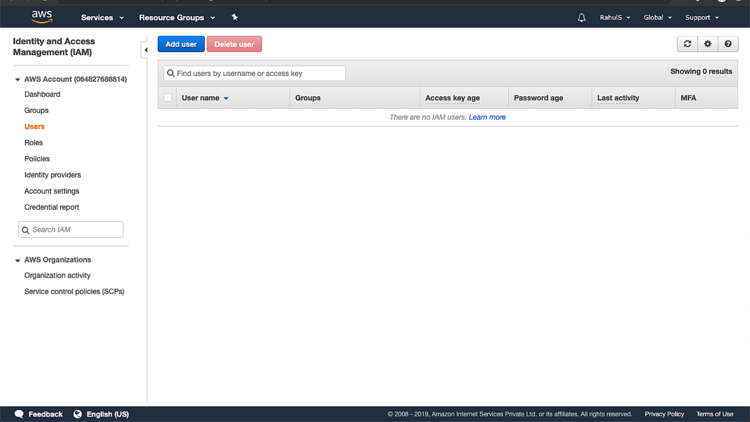
Task: Collapse the AWS Organizations section
Action: (x=18, y=260)
